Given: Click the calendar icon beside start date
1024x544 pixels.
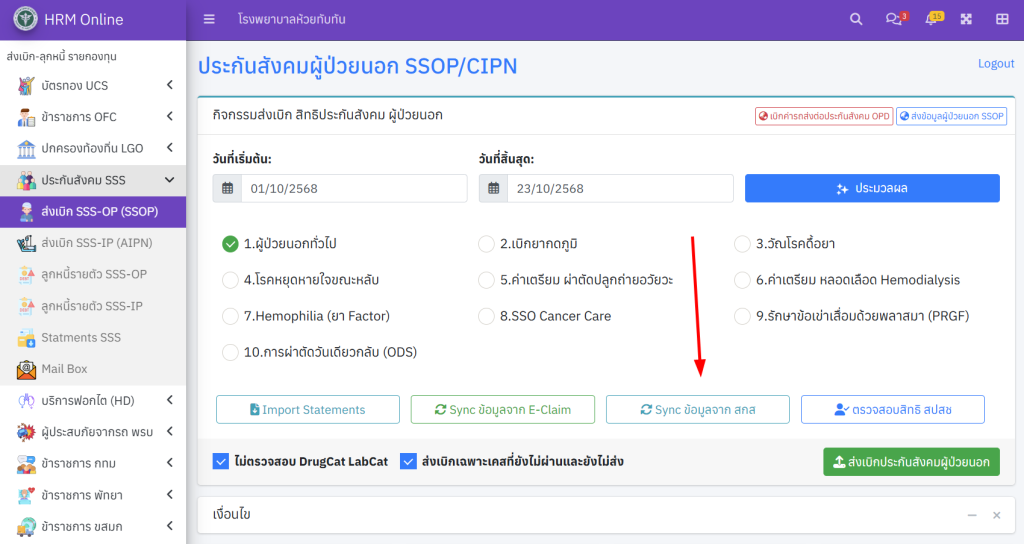Looking at the screenshot, I should click(x=227, y=188).
